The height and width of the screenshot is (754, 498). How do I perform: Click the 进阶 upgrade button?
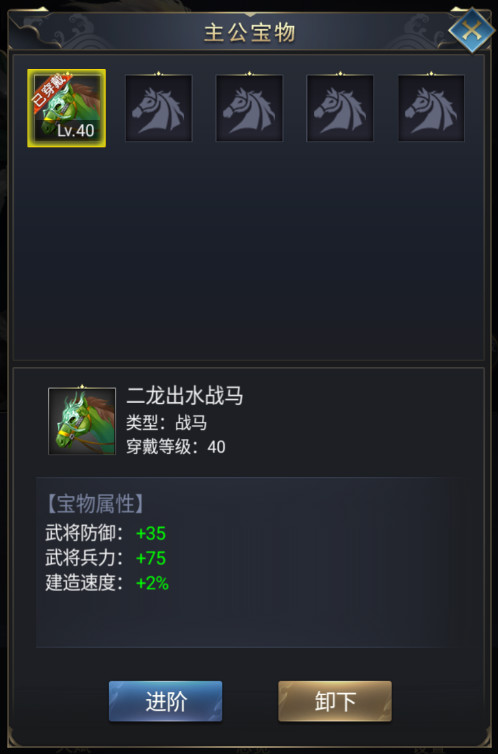165,701
